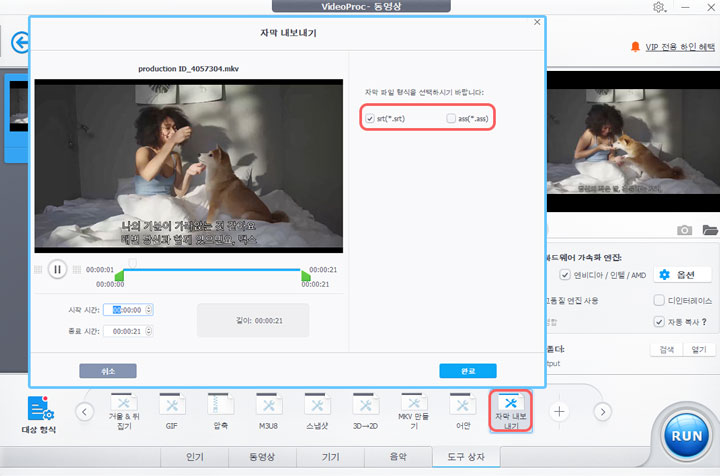Click the 길이: 00:00:21 duration box
Screen dimensions: 720x476
point(253,320)
